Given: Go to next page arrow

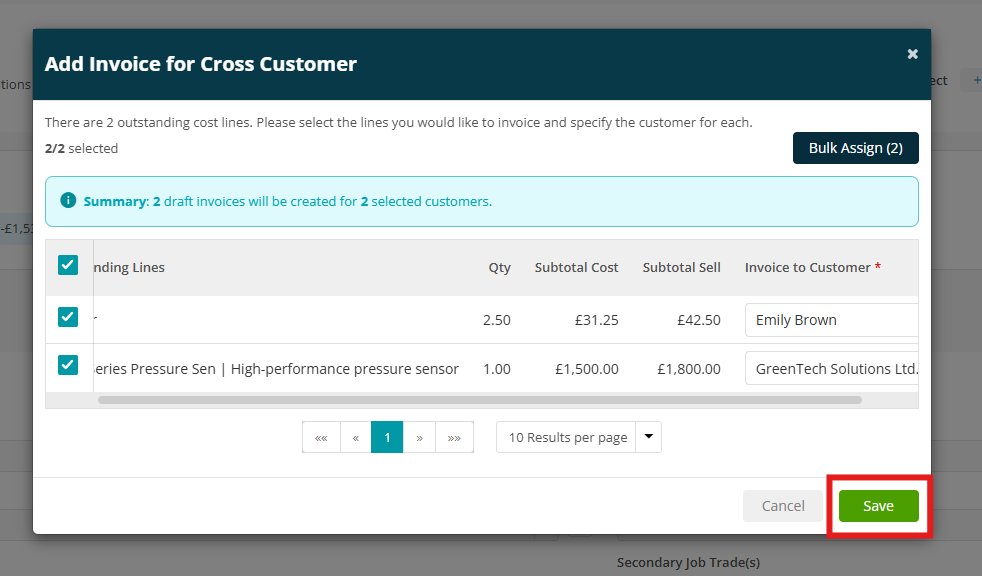Looking at the screenshot, I should click(x=420, y=437).
